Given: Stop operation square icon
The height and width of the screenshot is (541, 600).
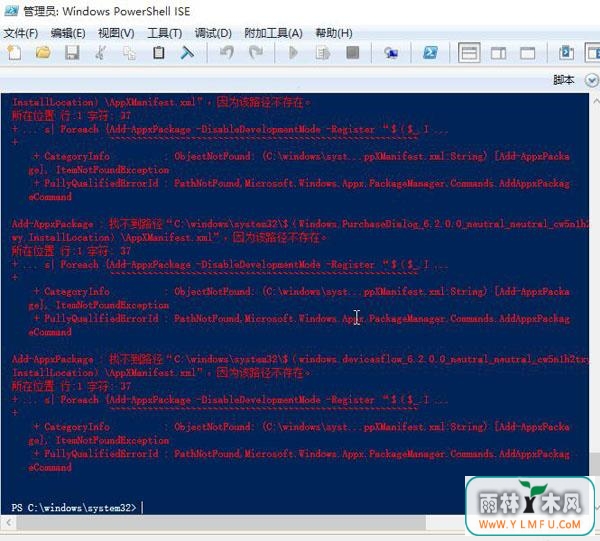Looking at the screenshot, I should tap(352, 52).
